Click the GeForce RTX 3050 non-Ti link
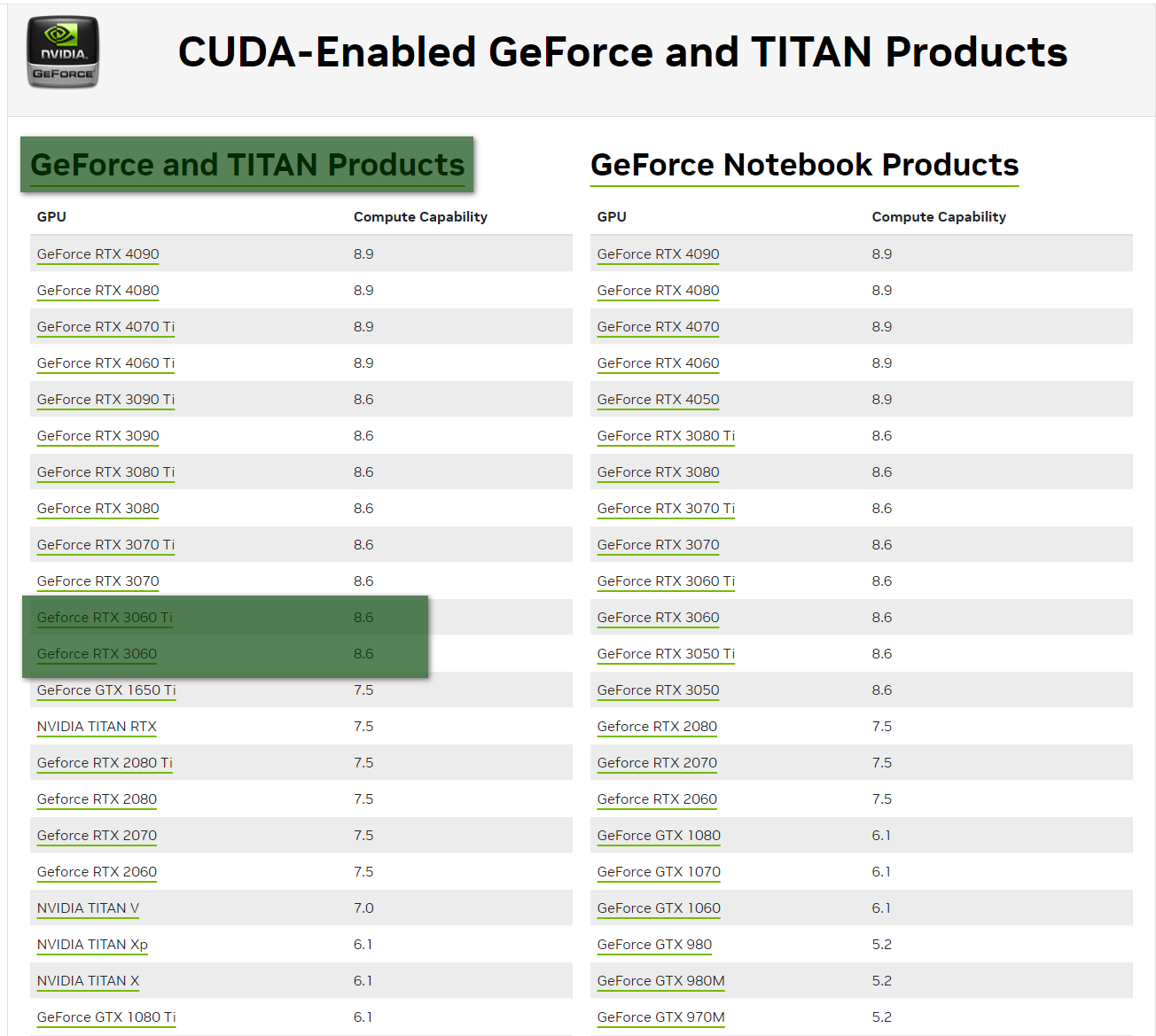 tap(658, 690)
